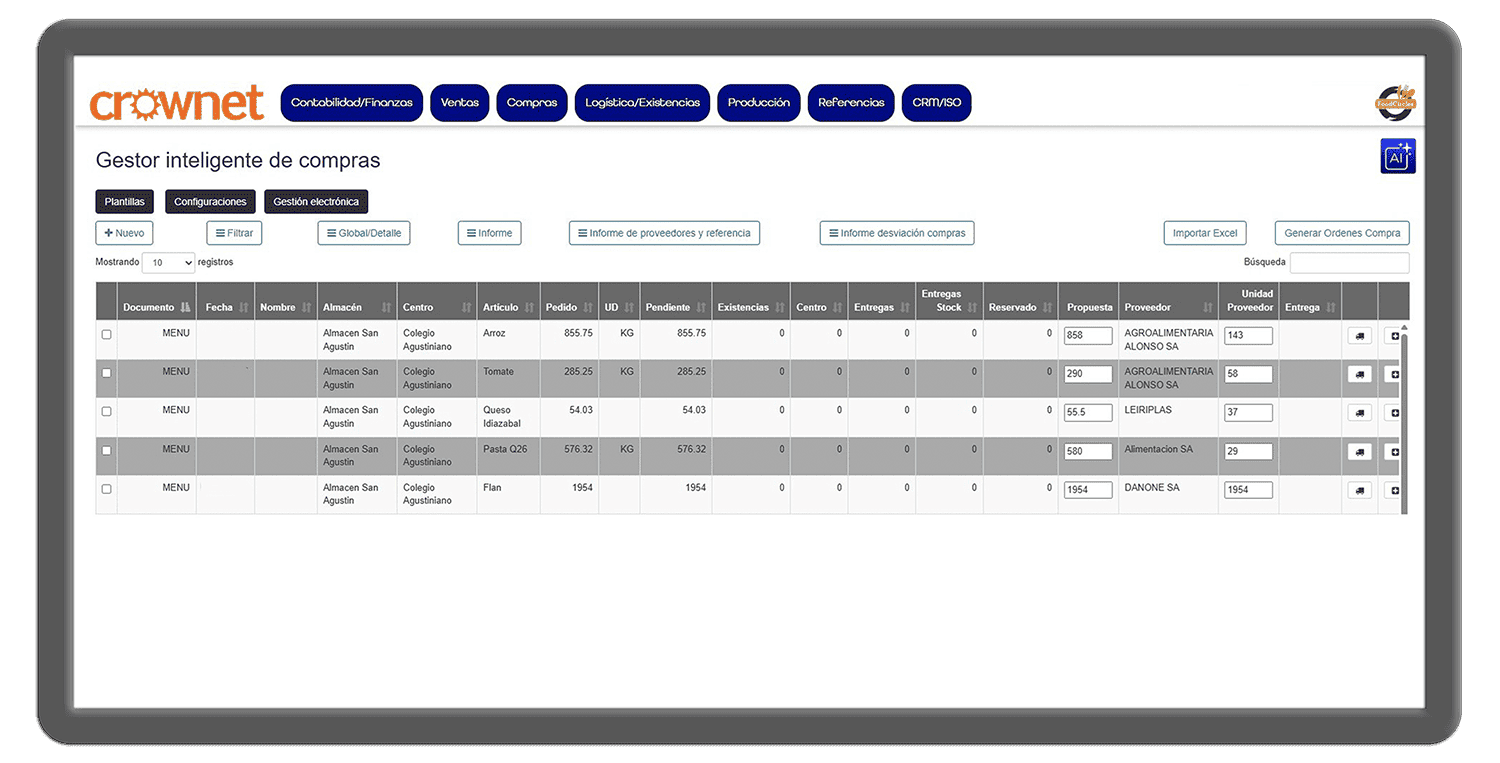Open the Compras menu

tap(532, 103)
